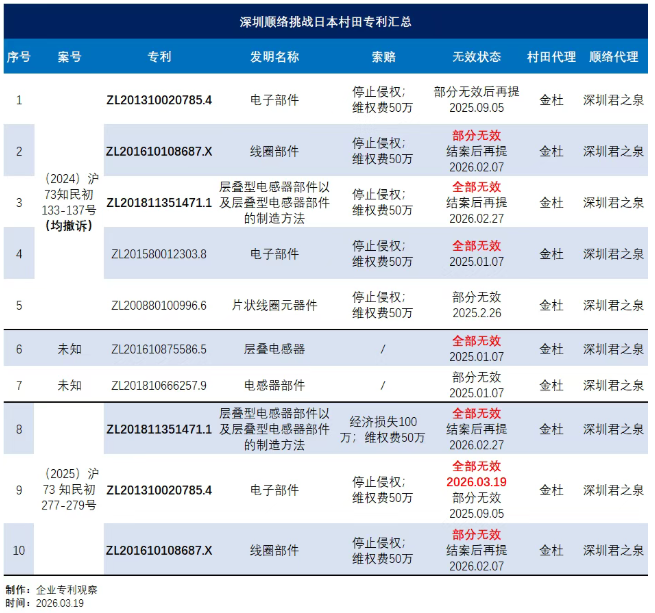Select the 发明名称 column header
This screenshot has width=655, height=613.
click(274, 57)
